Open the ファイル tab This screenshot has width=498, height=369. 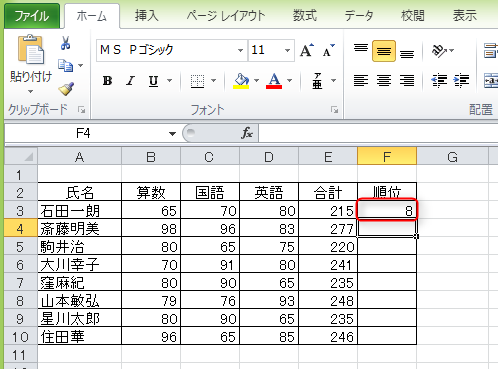coord(32,16)
